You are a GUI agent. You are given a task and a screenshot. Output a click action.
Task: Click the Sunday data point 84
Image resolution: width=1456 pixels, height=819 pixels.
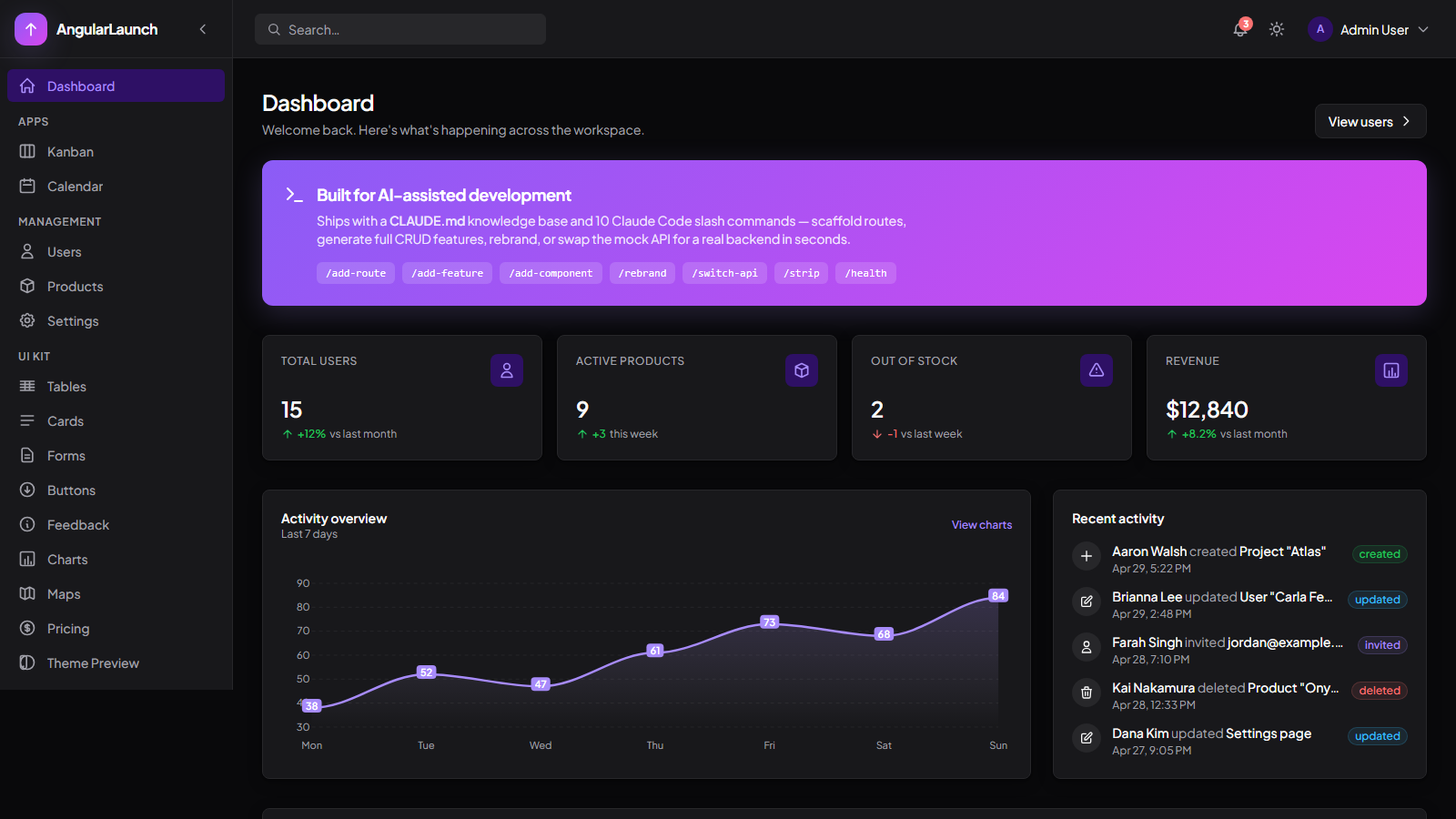coord(998,596)
